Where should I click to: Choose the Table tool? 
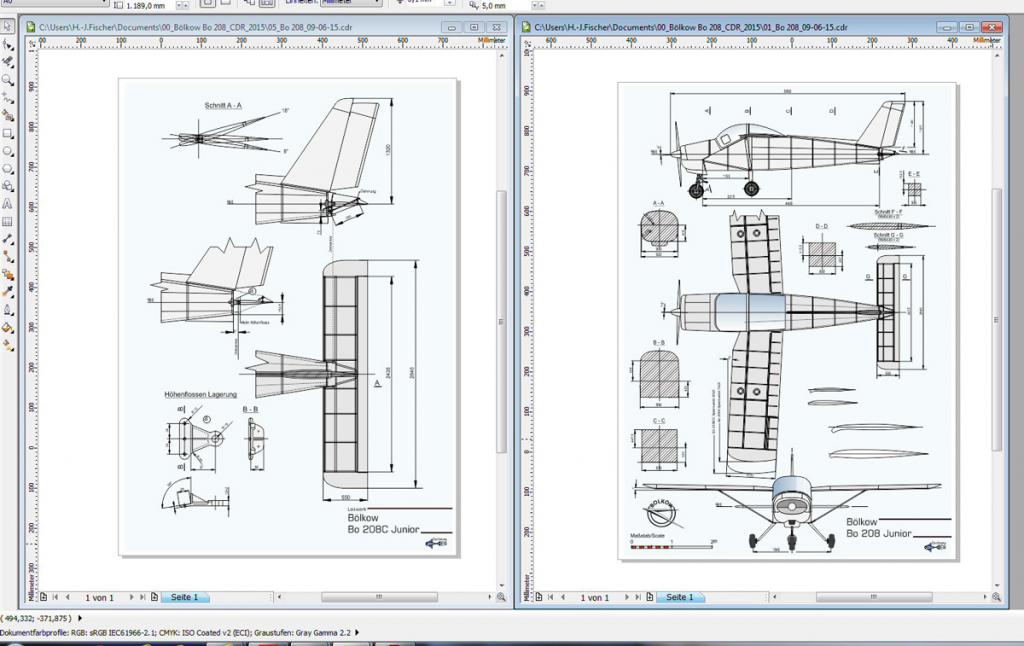(x=8, y=221)
